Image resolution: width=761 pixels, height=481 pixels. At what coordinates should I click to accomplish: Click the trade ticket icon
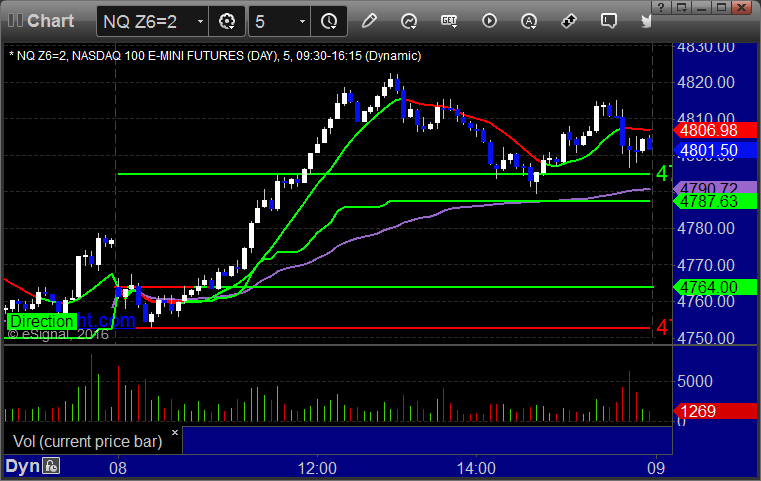click(x=569, y=21)
